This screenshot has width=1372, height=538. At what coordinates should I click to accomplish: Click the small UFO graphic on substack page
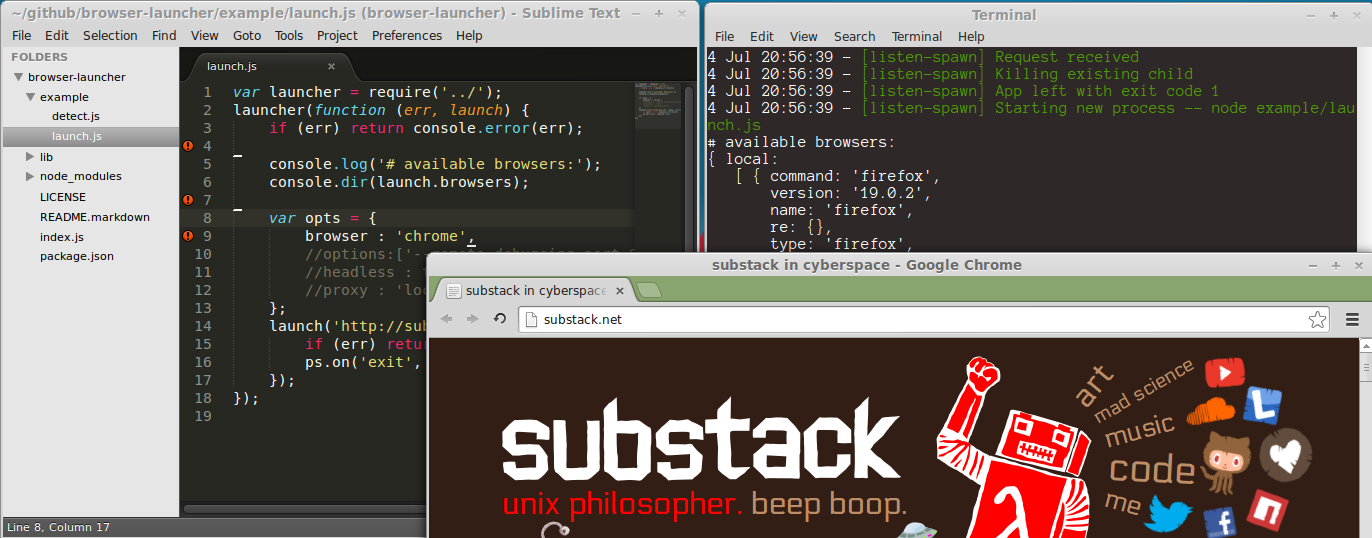pyautogui.click(x=915, y=531)
